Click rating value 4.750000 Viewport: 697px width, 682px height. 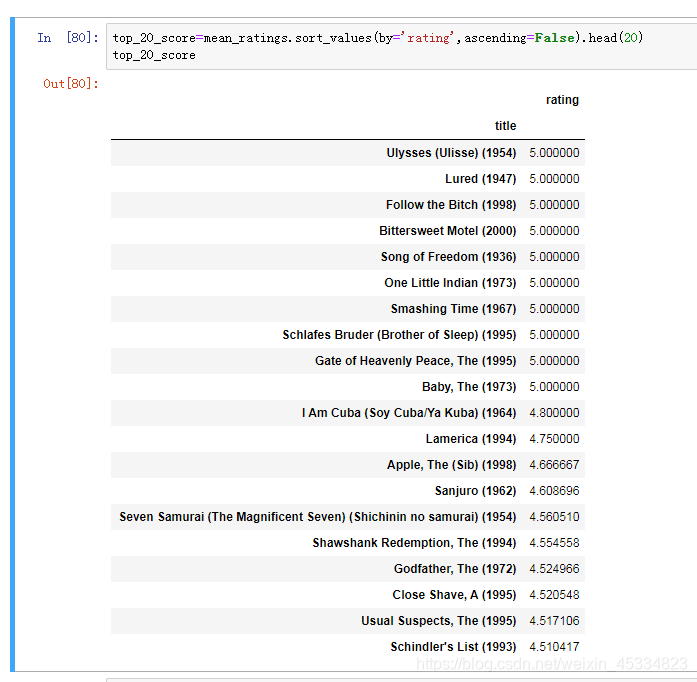point(554,439)
